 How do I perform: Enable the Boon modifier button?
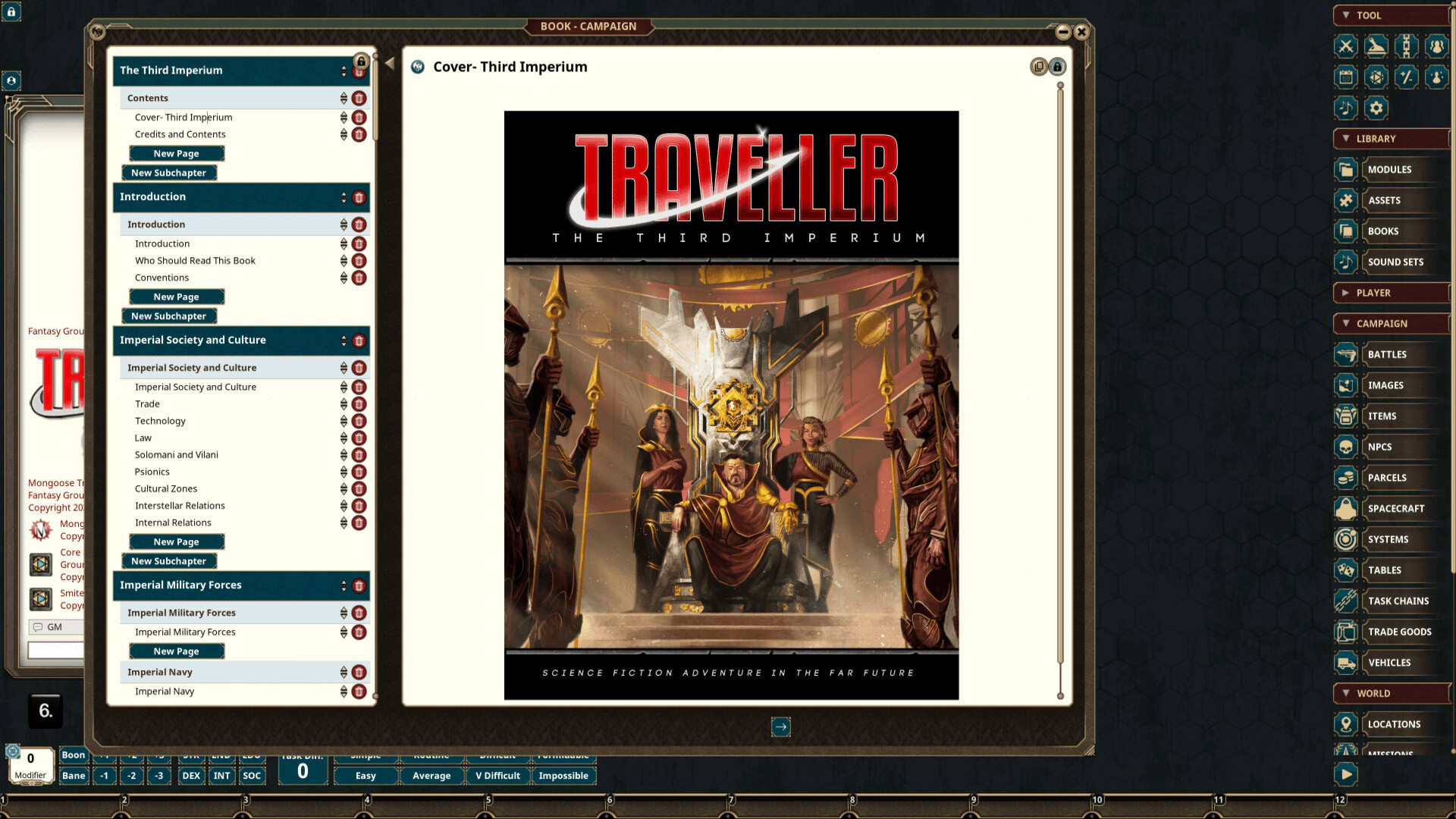coord(73,755)
